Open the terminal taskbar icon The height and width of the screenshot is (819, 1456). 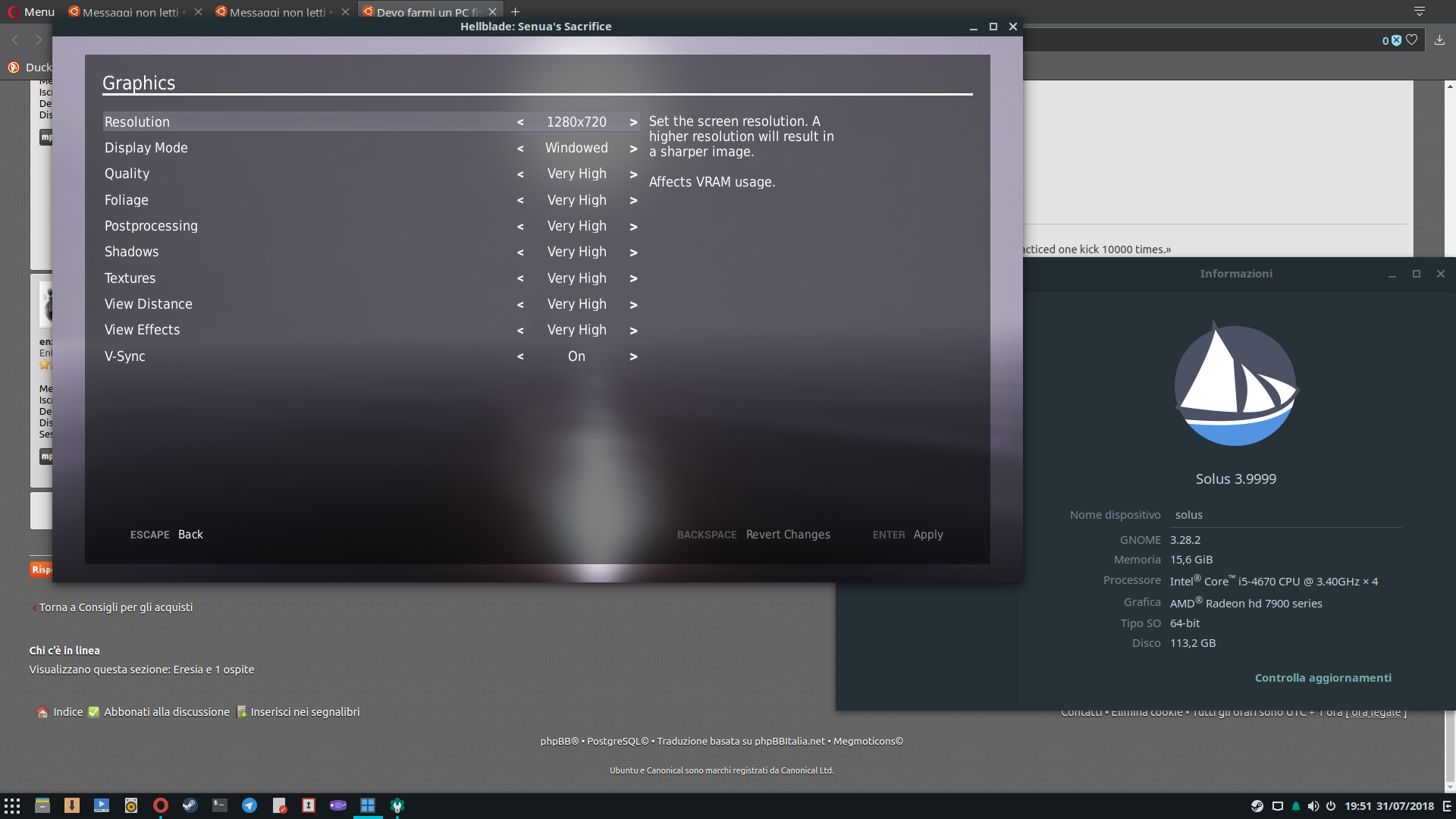tap(220, 805)
